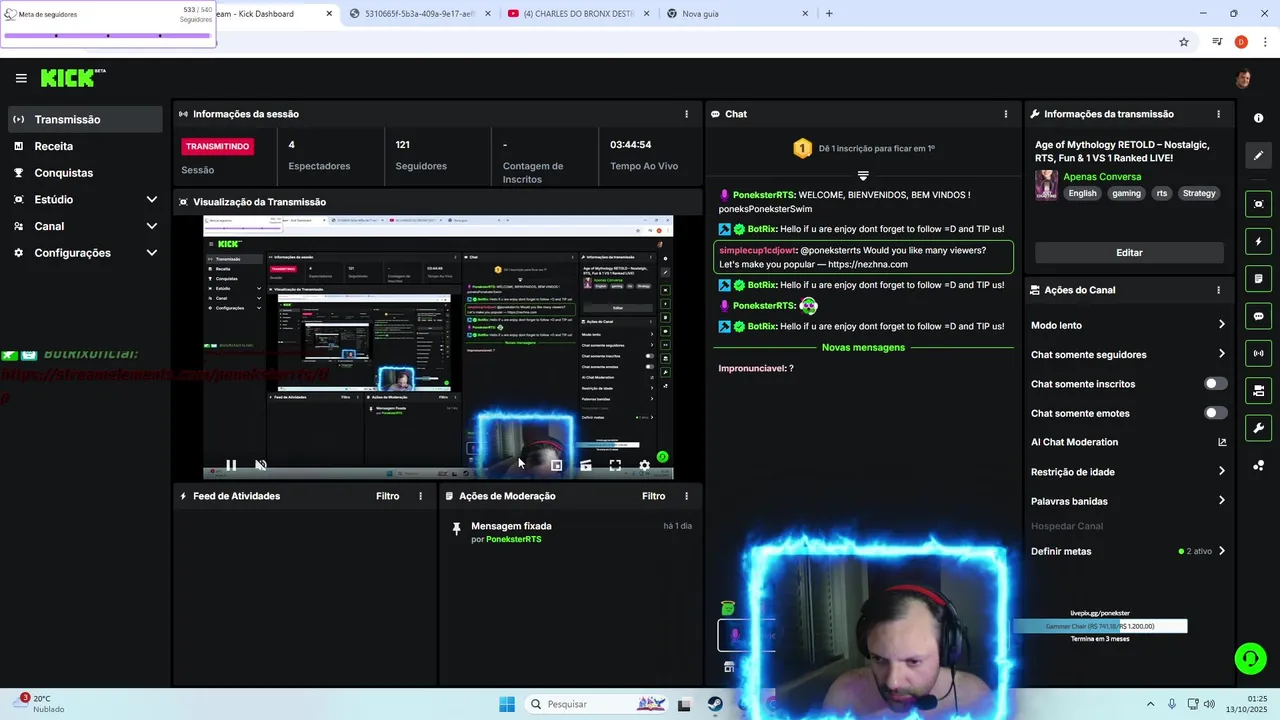Open the green support headset button

[x=1250, y=658]
